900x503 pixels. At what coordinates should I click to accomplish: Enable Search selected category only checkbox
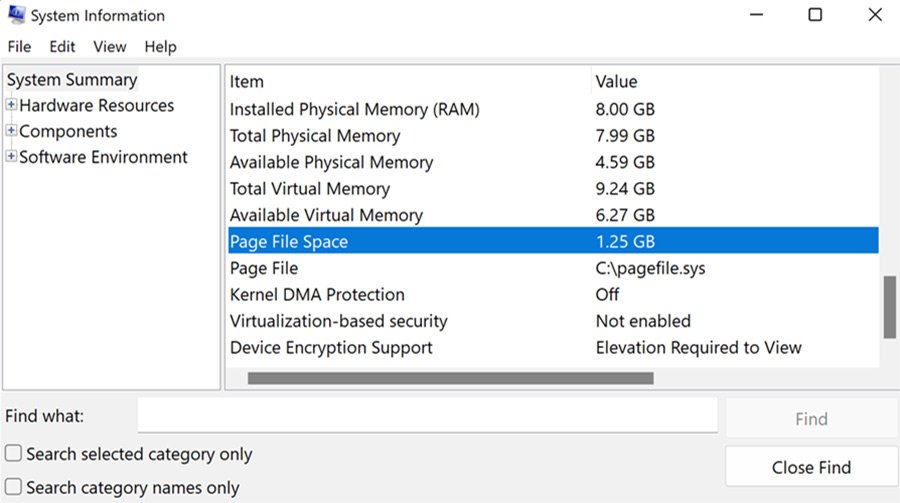pos(13,454)
